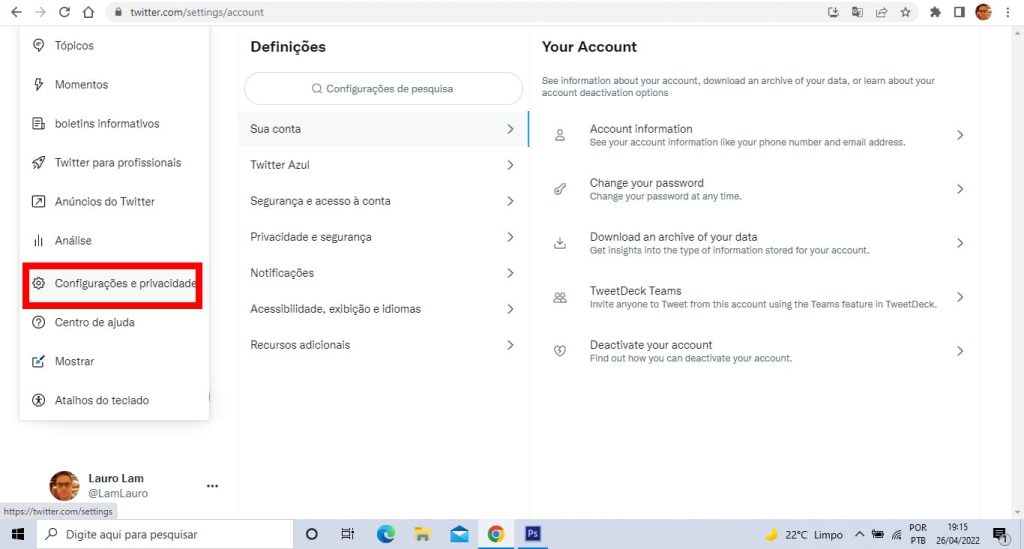Select Privacidade e segurança settings label
The width and height of the screenshot is (1024, 549).
pos(311,237)
